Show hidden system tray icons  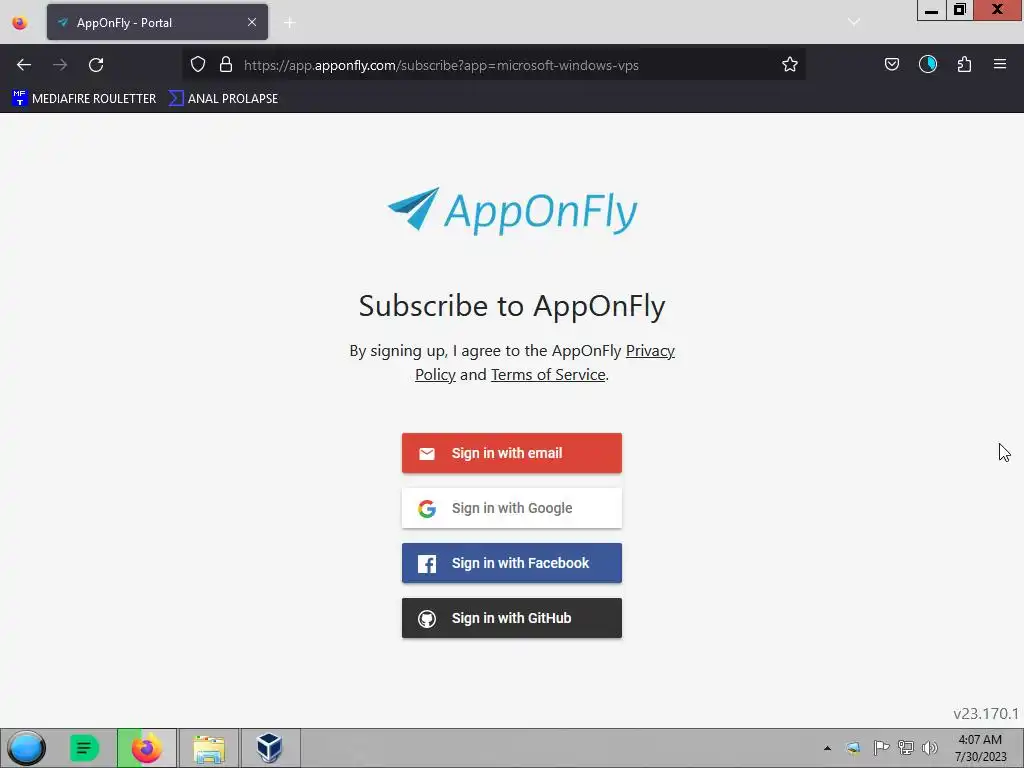tap(827, 748)
